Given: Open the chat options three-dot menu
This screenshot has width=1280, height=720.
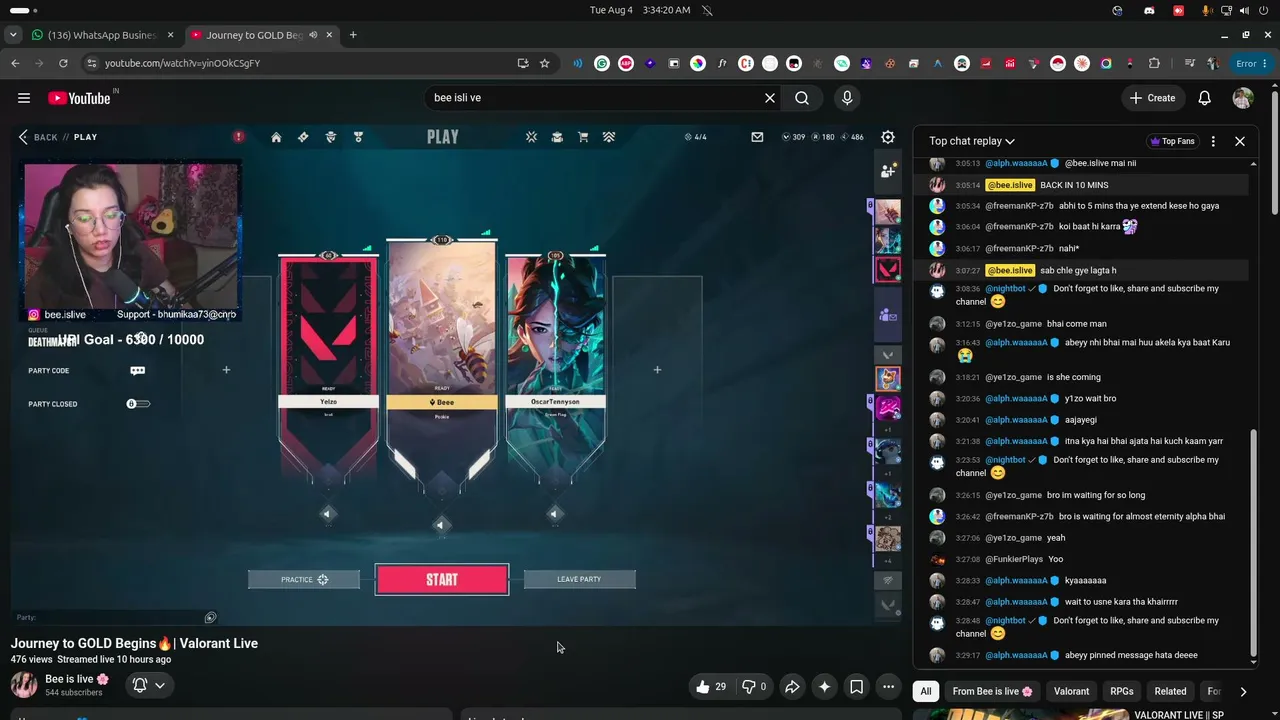Looking at the screenshot, I should (1213, 141).
